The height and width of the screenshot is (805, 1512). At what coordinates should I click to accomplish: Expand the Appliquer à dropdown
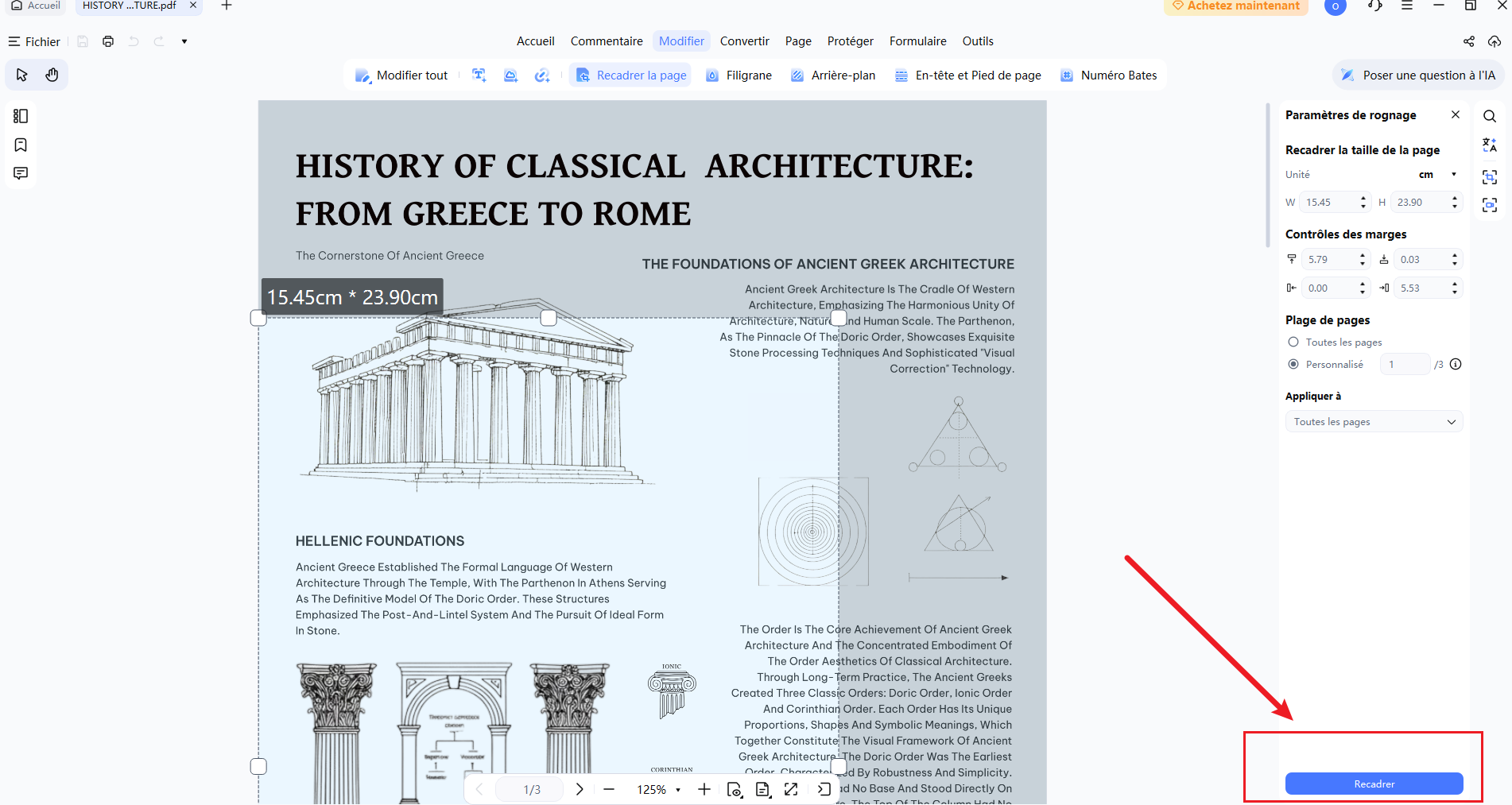[x=1374, y=421]
